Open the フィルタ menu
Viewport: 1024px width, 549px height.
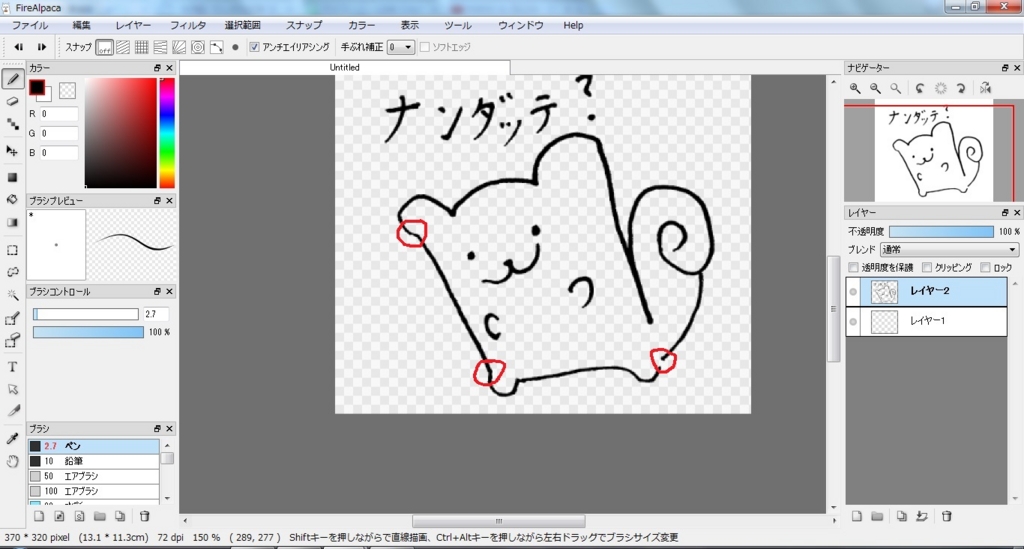[188, 25]
